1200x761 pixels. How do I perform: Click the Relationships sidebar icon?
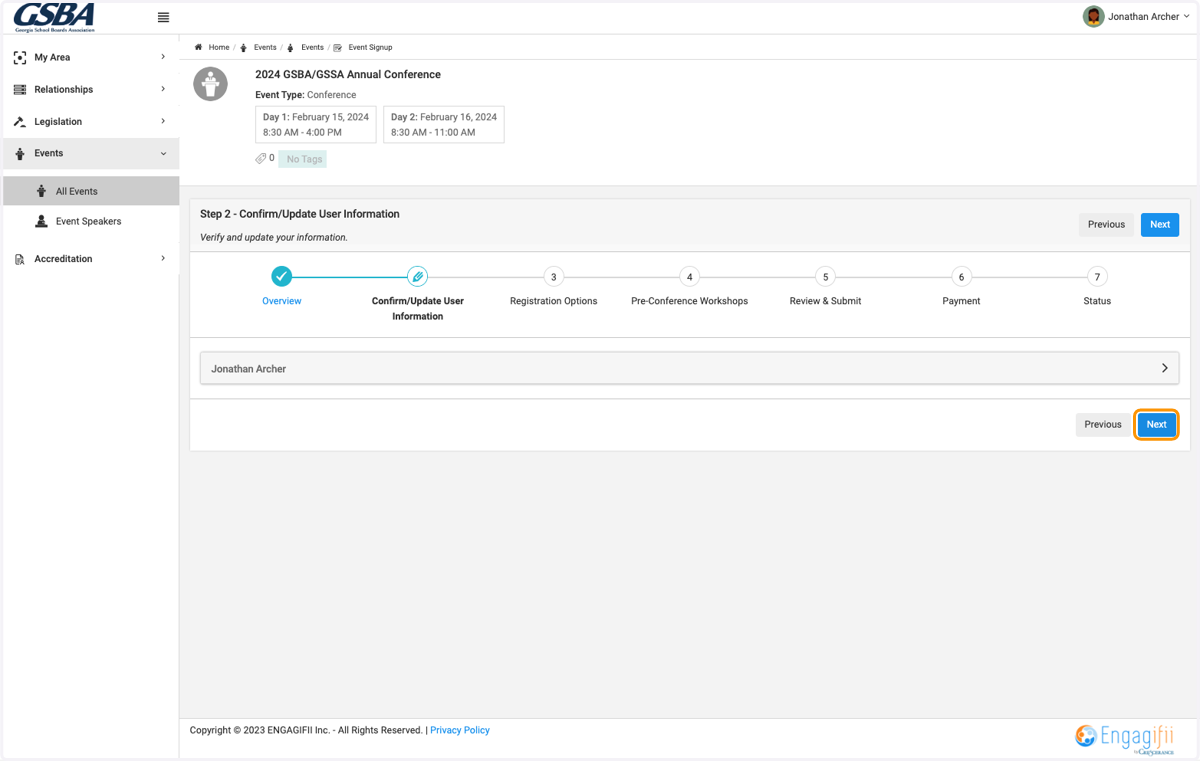click(x=20, y=90)
